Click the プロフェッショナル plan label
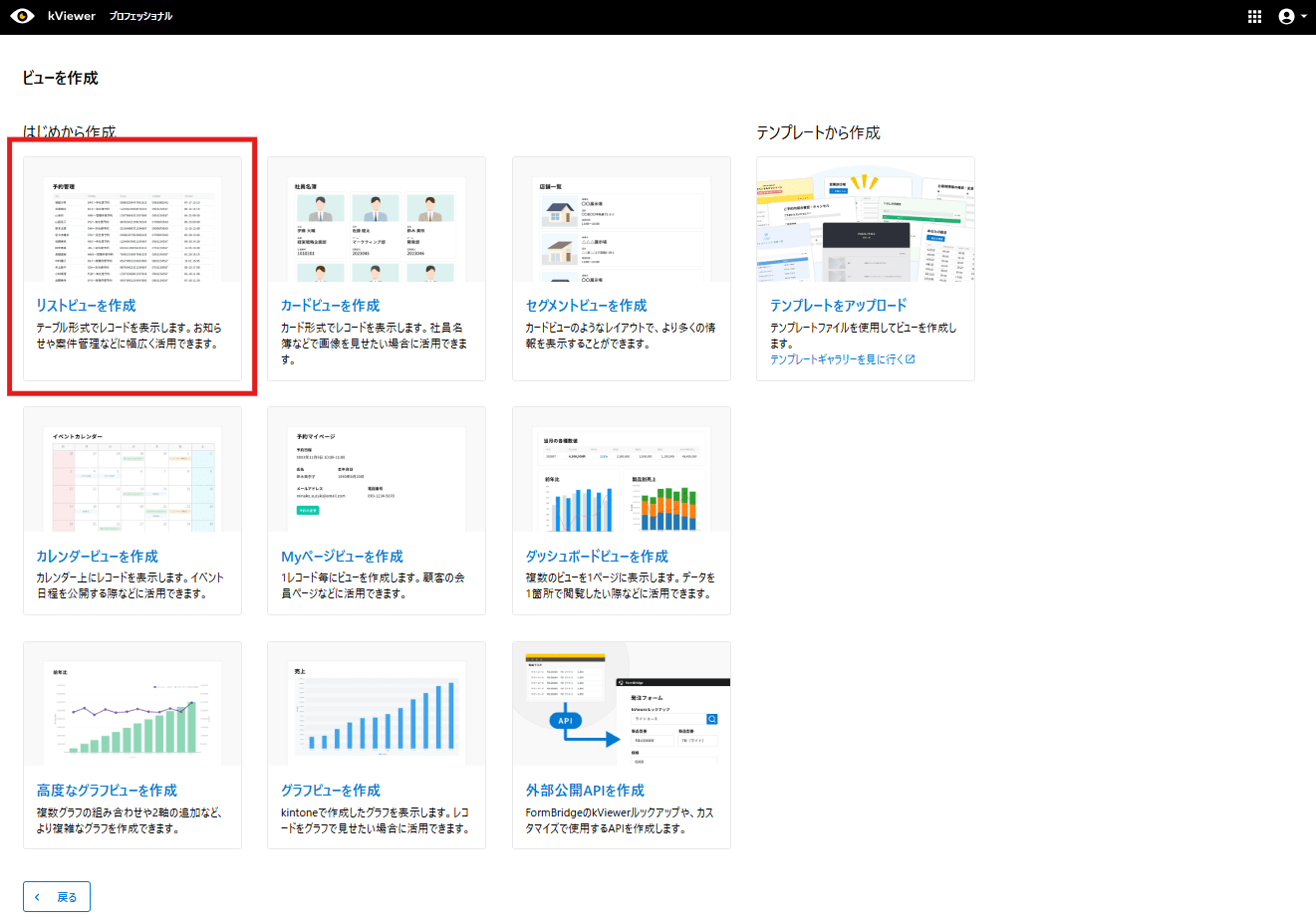Viewport: 1316px width, 922px height. pyautogui.click(x=140, y=16)
